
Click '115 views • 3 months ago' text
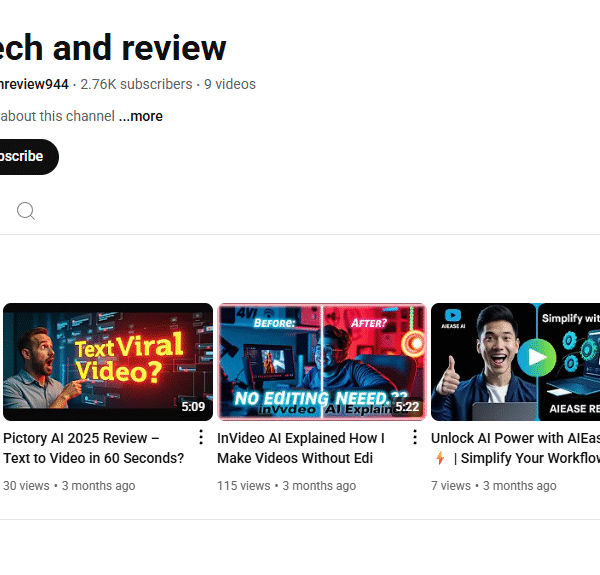click(x=287, y=486)
